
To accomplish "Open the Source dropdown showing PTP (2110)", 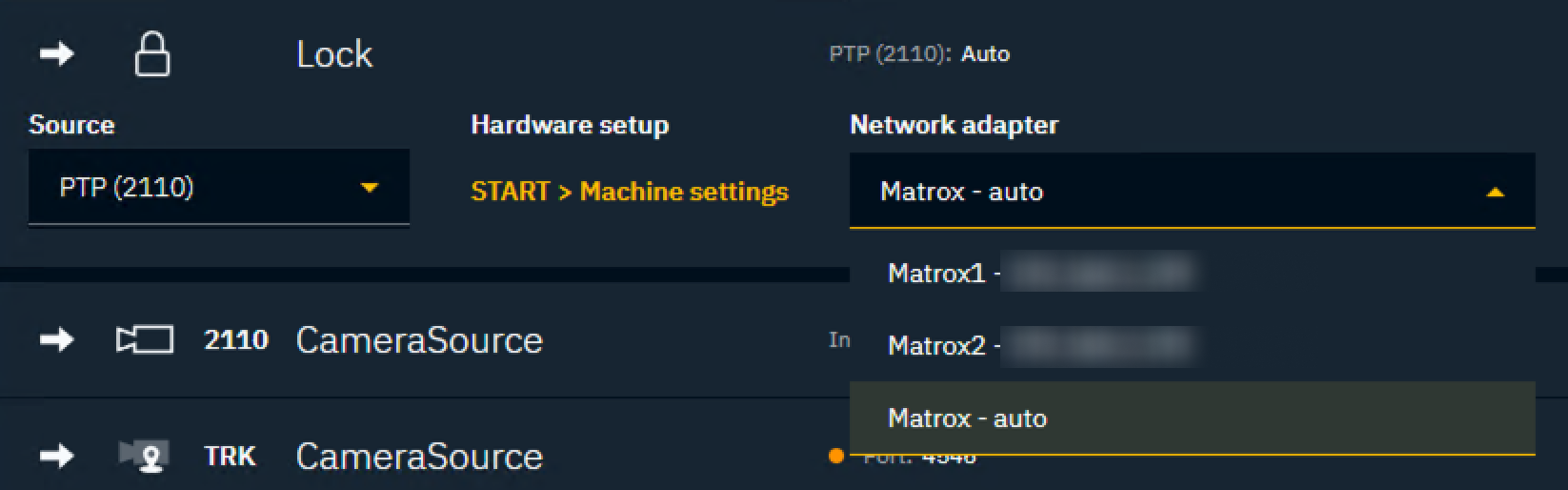I will pos(218,188).
